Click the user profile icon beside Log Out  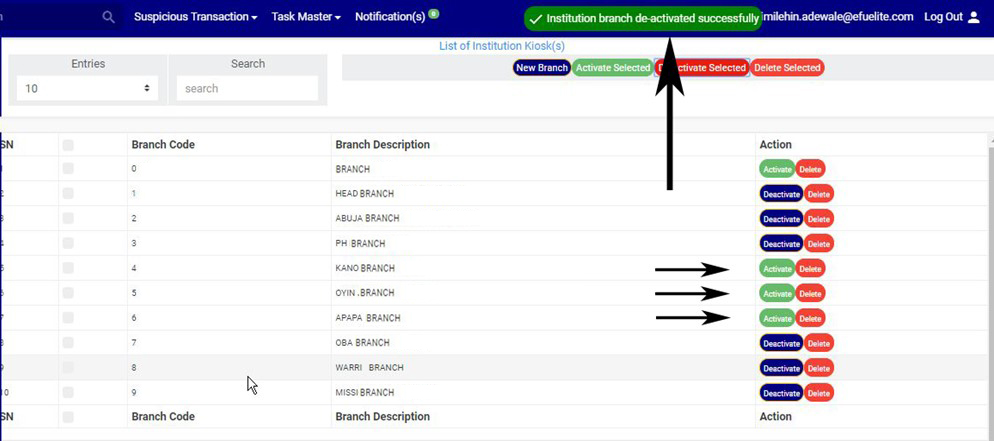point(974,17)
